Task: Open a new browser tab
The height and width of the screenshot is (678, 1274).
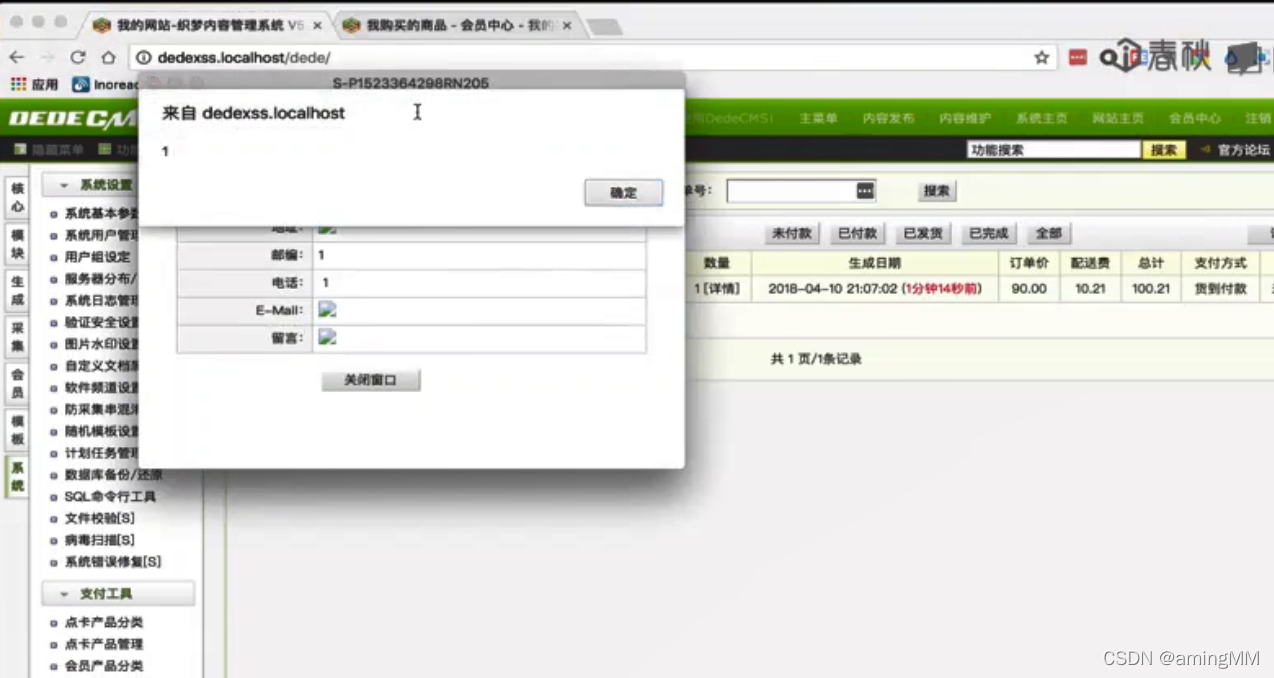Action: coord(604,26)
